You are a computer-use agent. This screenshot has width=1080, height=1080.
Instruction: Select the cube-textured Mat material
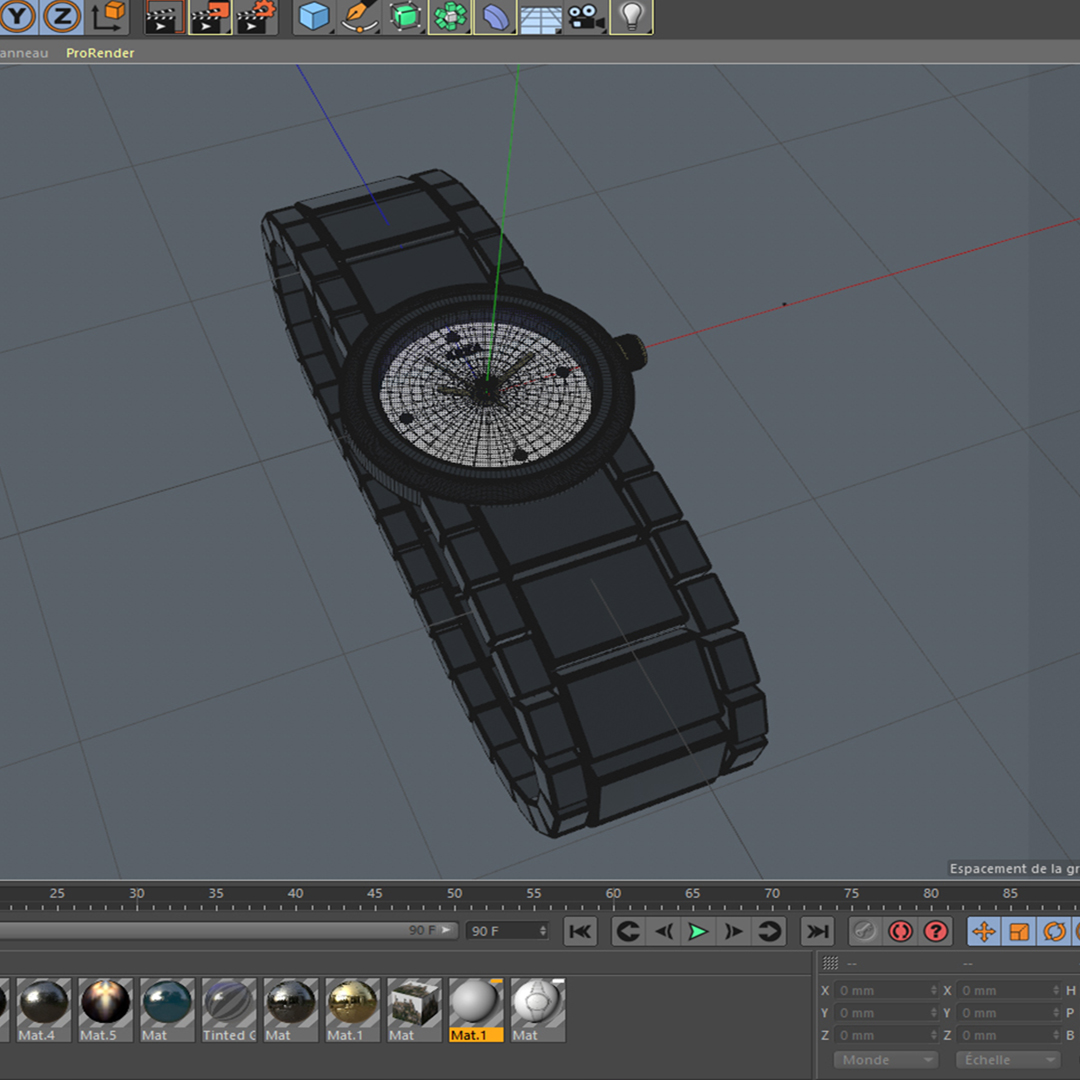click(415, 1009)
